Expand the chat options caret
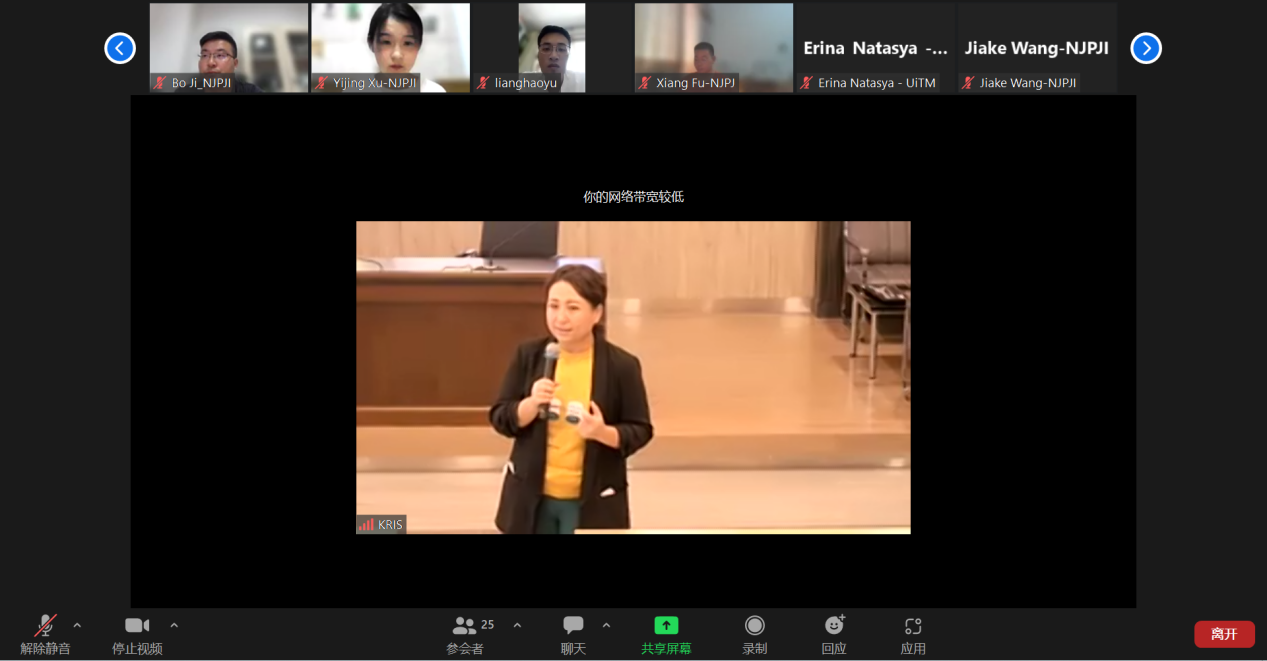 coord(606,626)
